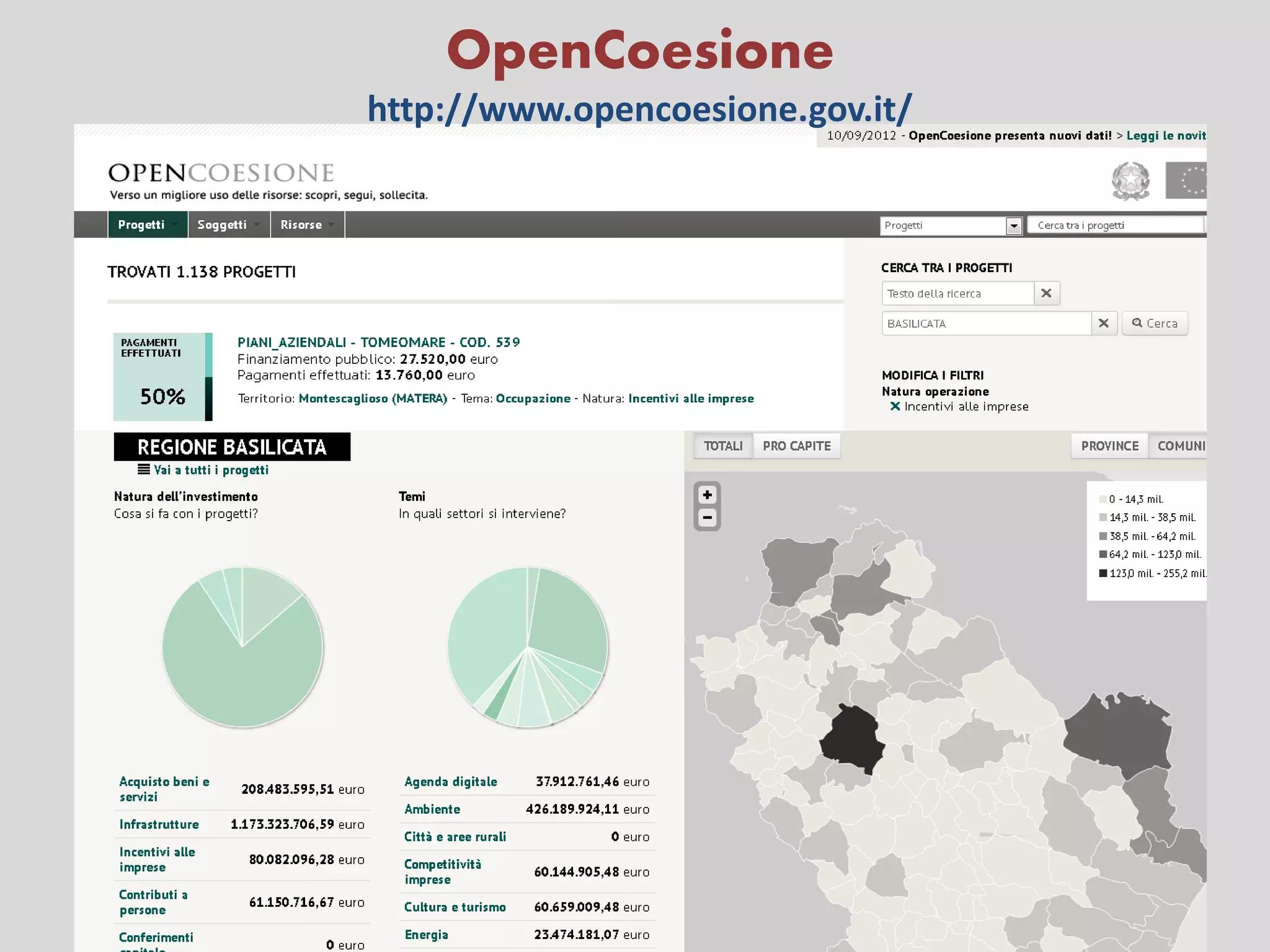Open the 'Agenda digitale' theme

[451, 782]
